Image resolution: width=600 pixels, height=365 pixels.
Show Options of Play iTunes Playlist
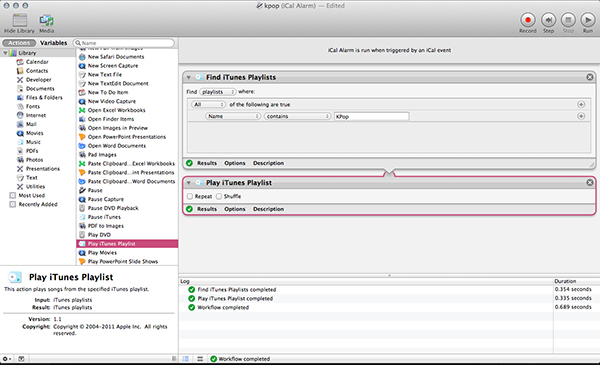click(235, 209)
